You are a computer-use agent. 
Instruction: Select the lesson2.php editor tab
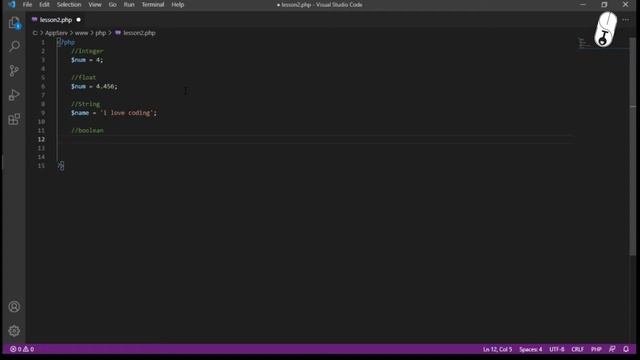pyautogui.click(x=56, y=20)
